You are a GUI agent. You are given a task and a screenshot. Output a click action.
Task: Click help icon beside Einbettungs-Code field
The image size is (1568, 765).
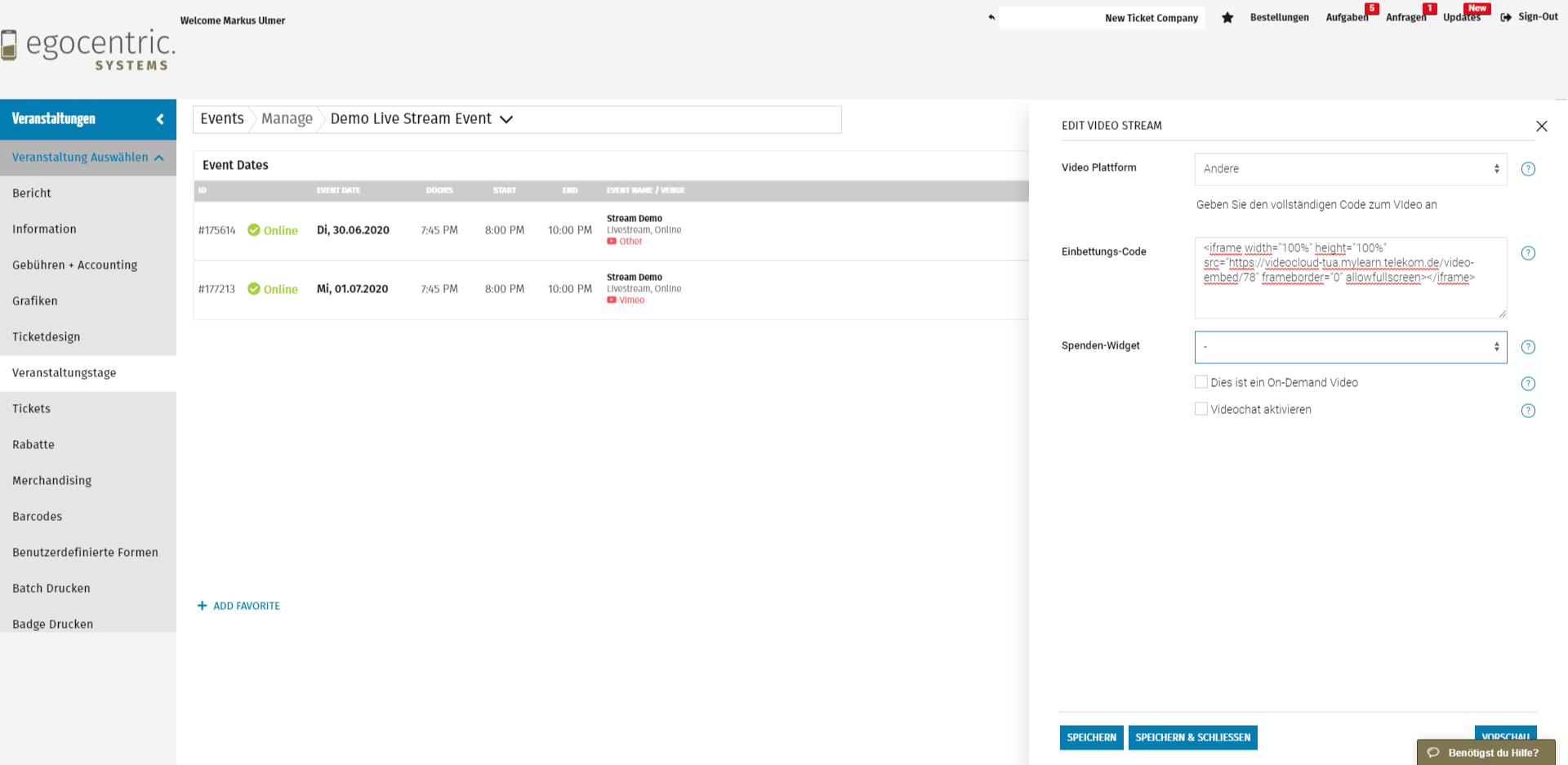1528,253
